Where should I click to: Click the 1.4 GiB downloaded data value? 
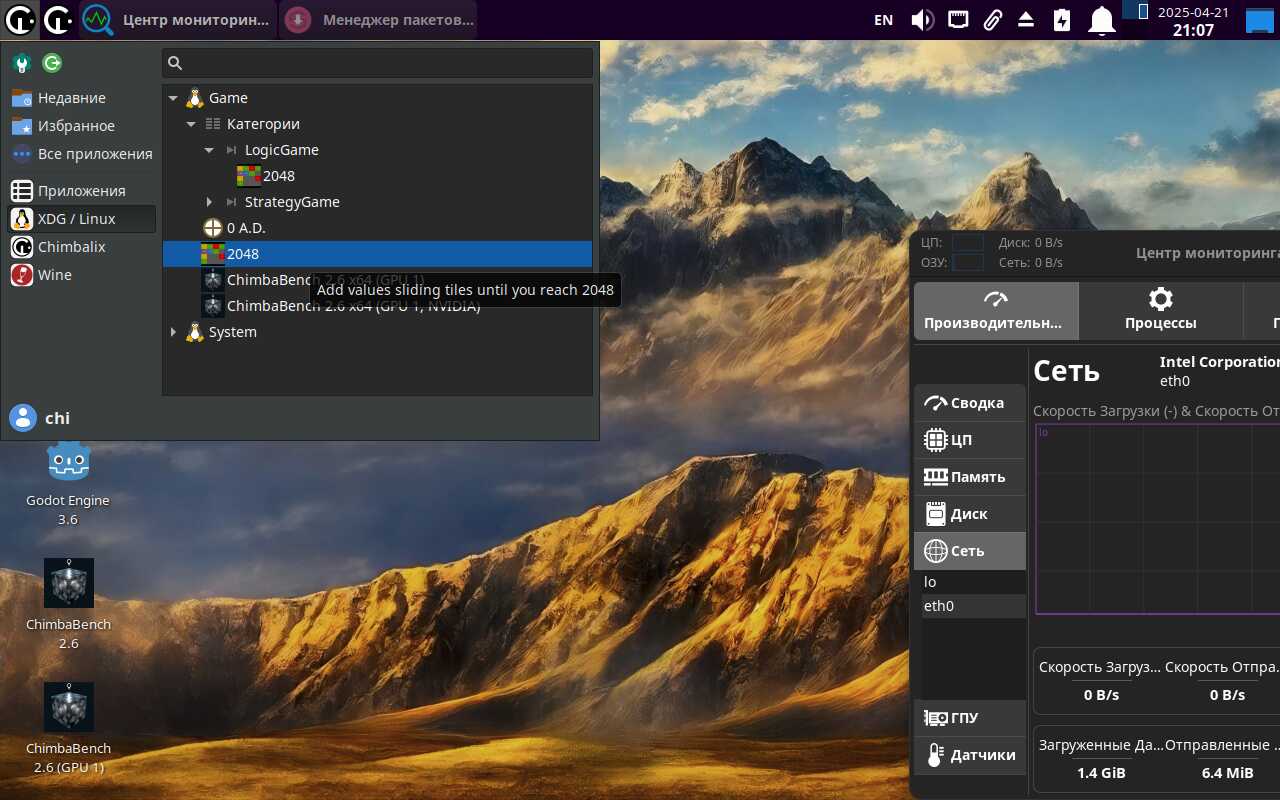1101,773
